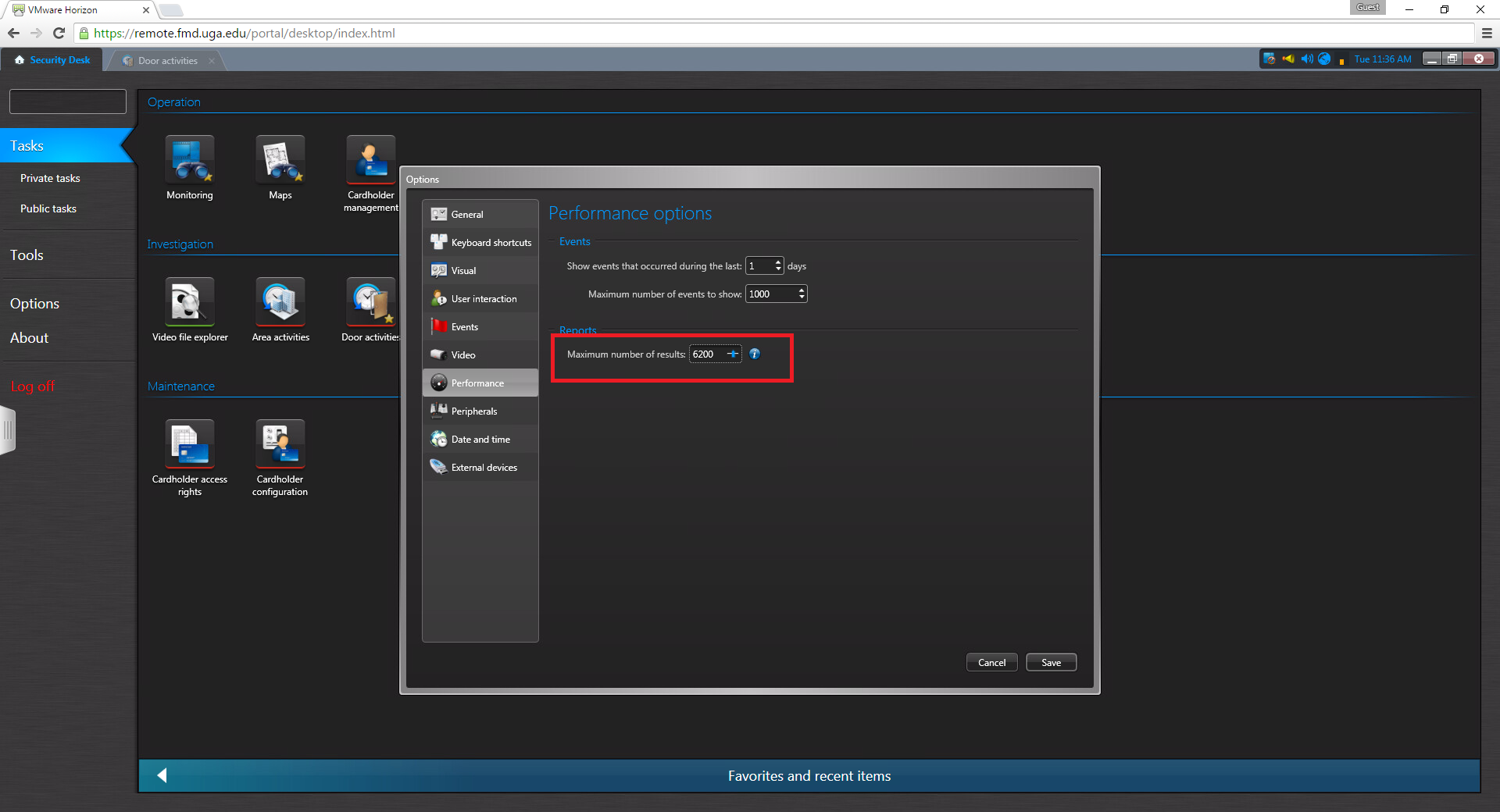Open Cardholder configuration task icon
The height and width of the screenshot is (812, 1500).
coord(280,444)
